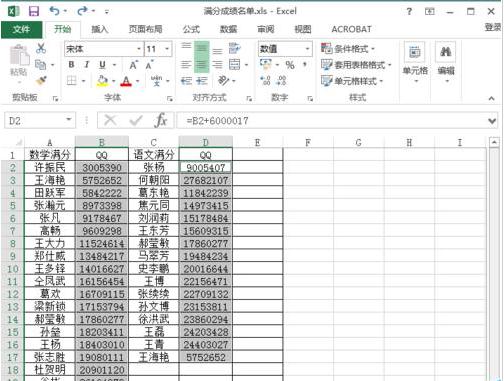The image size is (504, 381).
Task: Select column D header
Action: pyautogui.click(x=205, y=142)
